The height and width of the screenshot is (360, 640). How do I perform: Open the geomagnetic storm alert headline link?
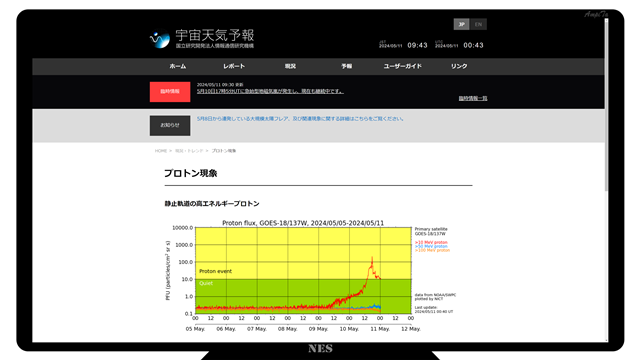[270, 91]
